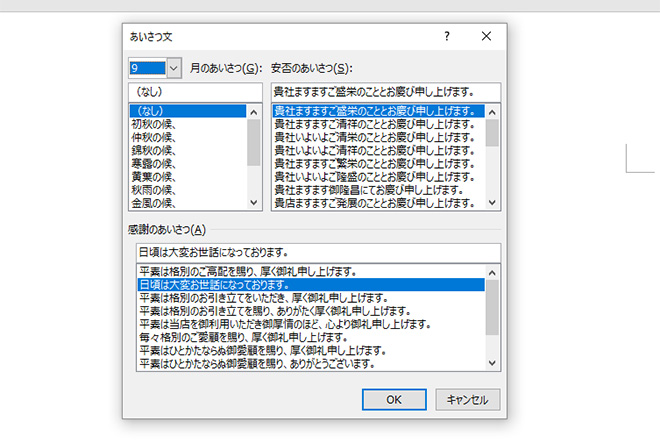Select 貴社ますますご清祥のこととお慶び申し上げます。
The width and height of the screenshot is (660, 442).
[x=374, y=124]
